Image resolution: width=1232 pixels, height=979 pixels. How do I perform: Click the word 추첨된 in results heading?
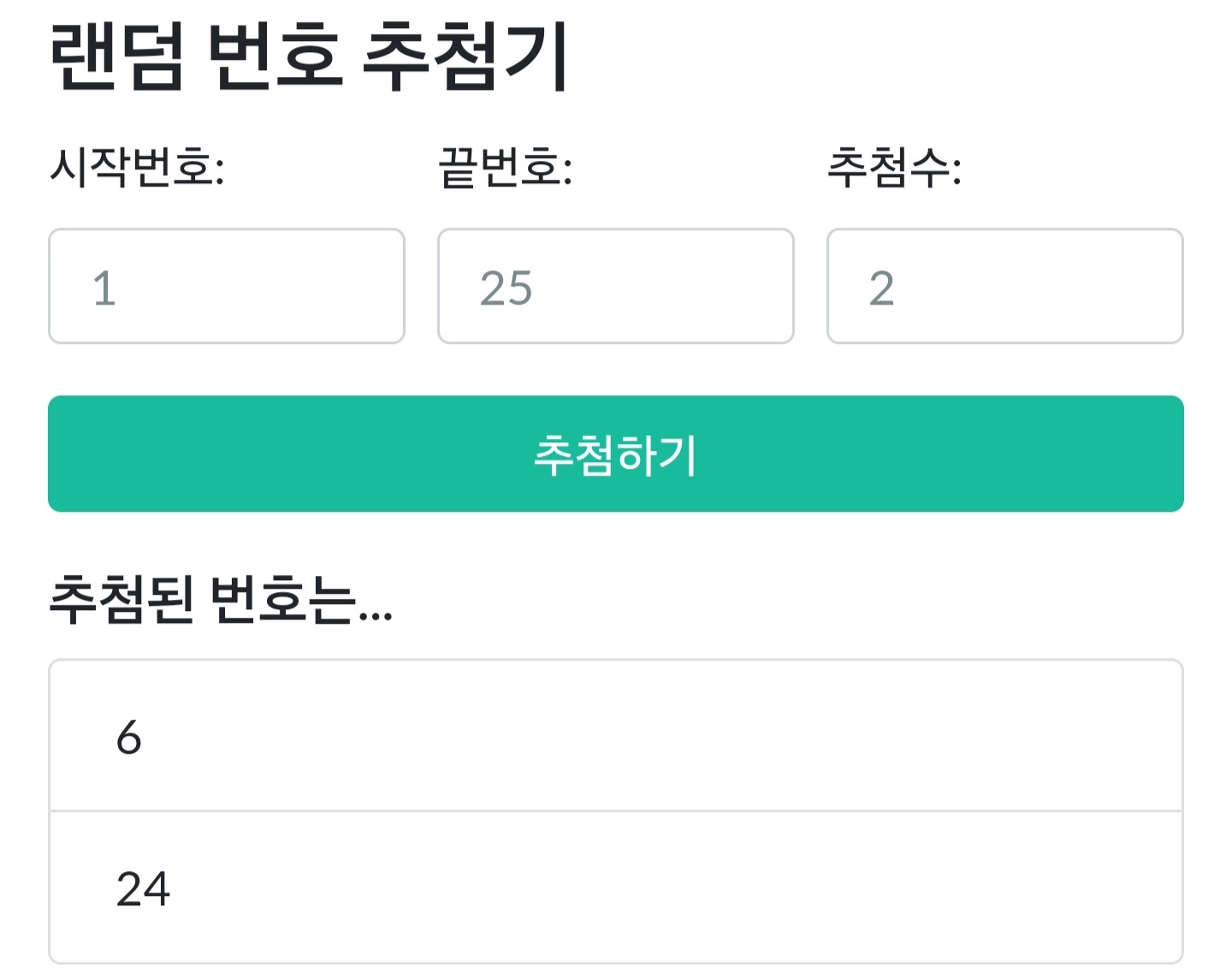pos(121,599)
